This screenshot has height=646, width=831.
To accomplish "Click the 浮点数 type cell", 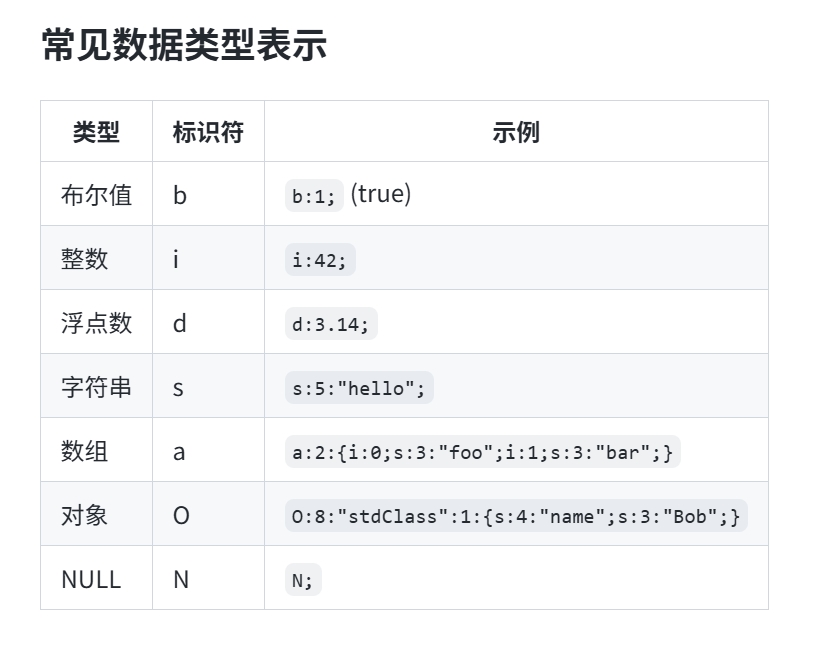I will (96, 323).
